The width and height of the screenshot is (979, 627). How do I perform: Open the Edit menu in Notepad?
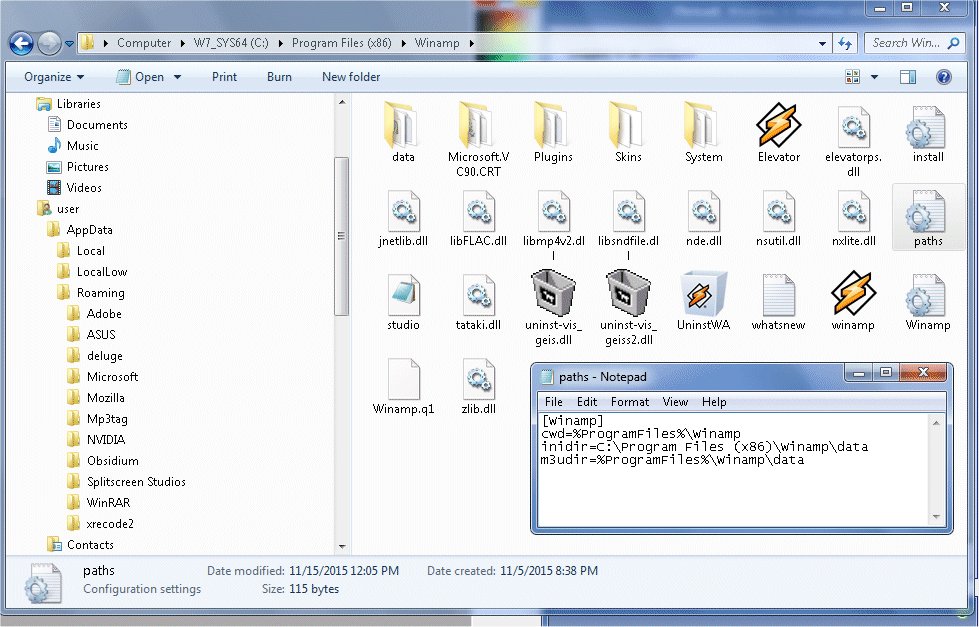coord(586,402)
